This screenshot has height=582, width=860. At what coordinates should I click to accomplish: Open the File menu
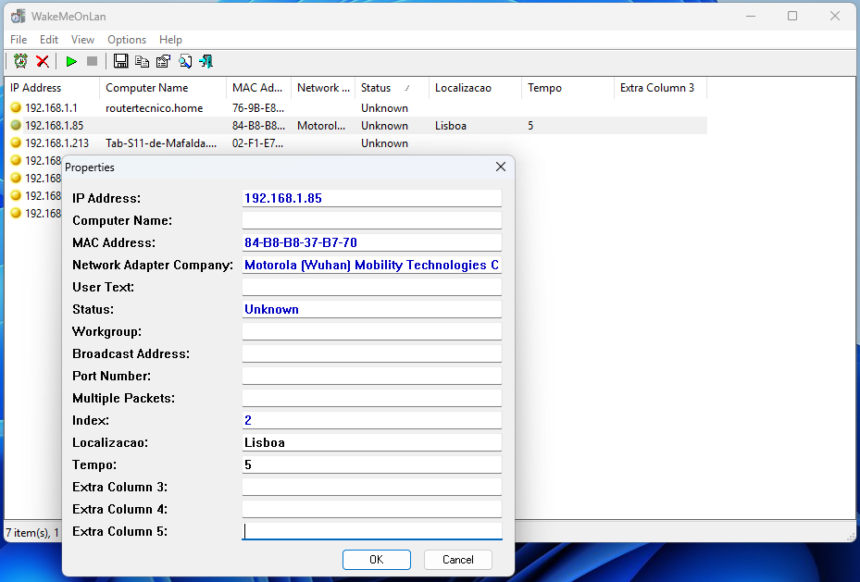coord(17,39)
